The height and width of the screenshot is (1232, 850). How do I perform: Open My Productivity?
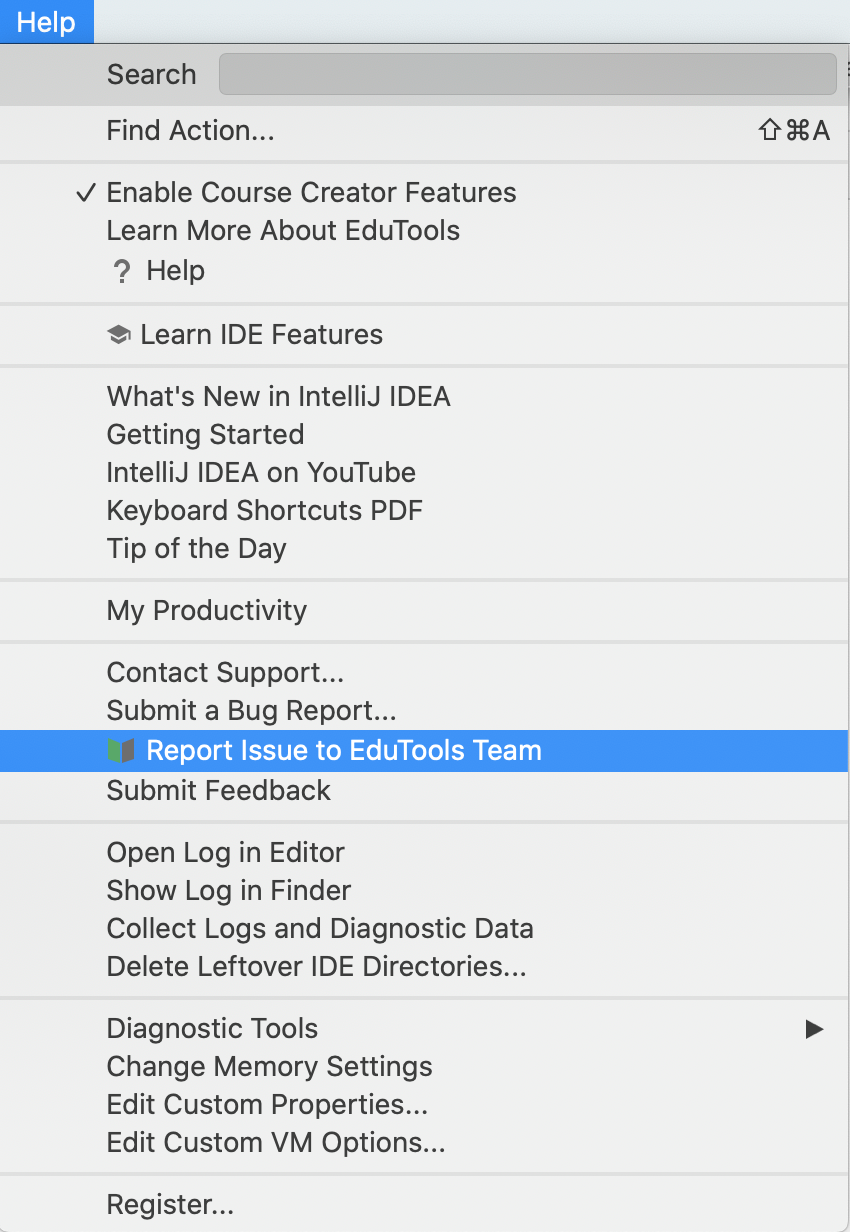(424, 610)
